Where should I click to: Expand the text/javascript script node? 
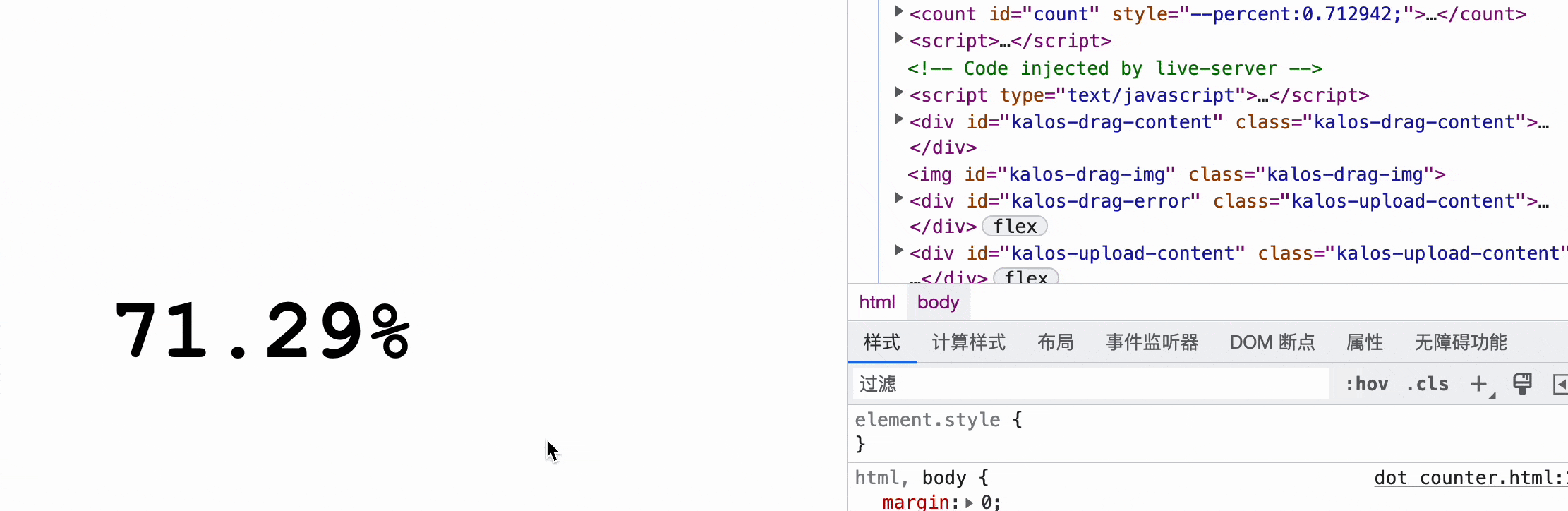898,92
